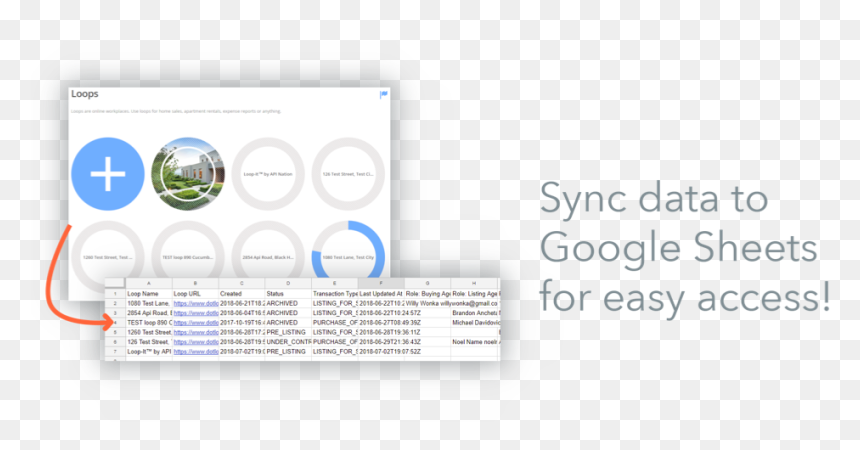
Task: Select spreadsheet column E header
Action: coord(335,283)
